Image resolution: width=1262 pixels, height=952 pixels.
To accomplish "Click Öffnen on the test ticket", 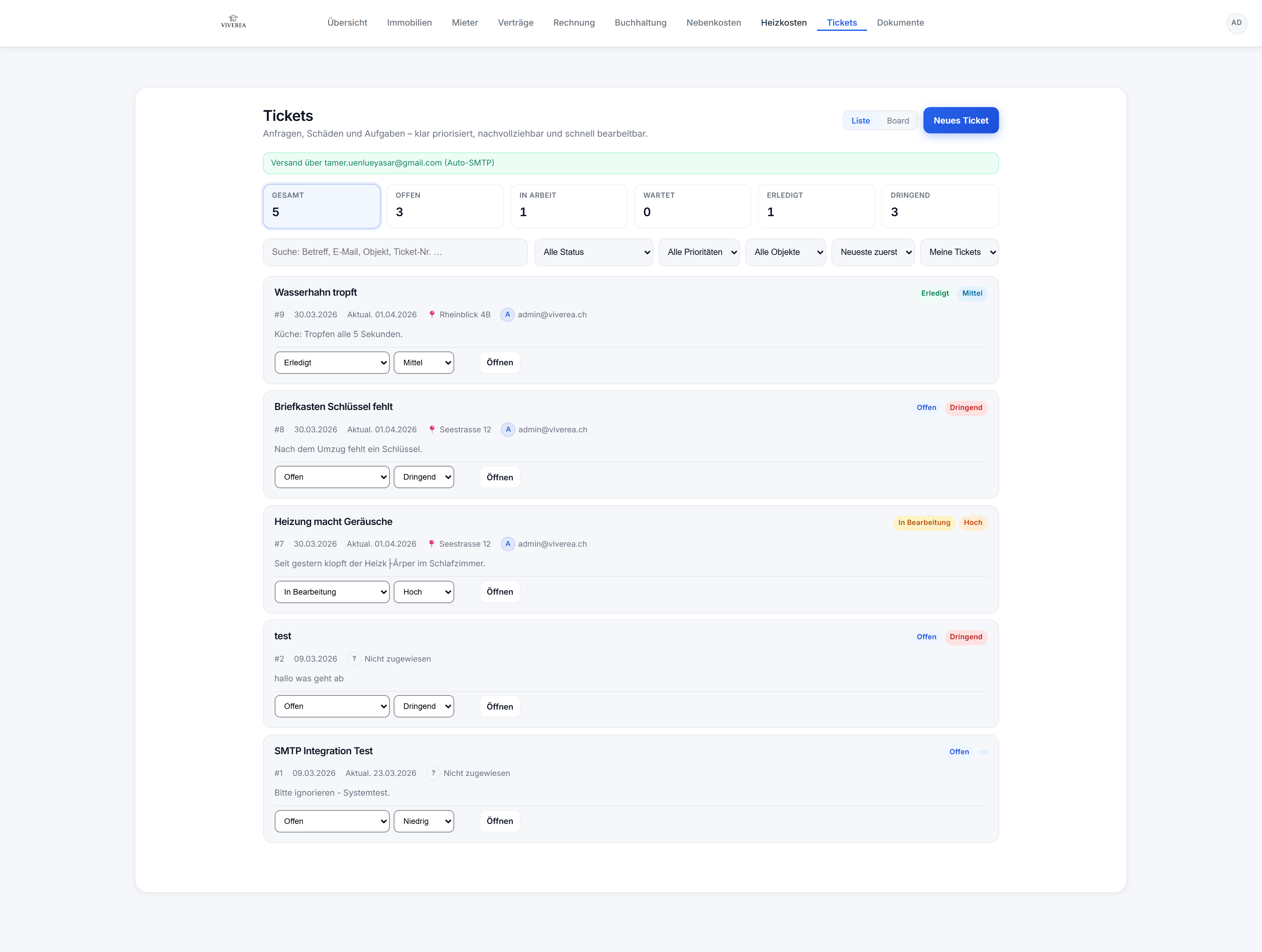I will pos(500,707).
